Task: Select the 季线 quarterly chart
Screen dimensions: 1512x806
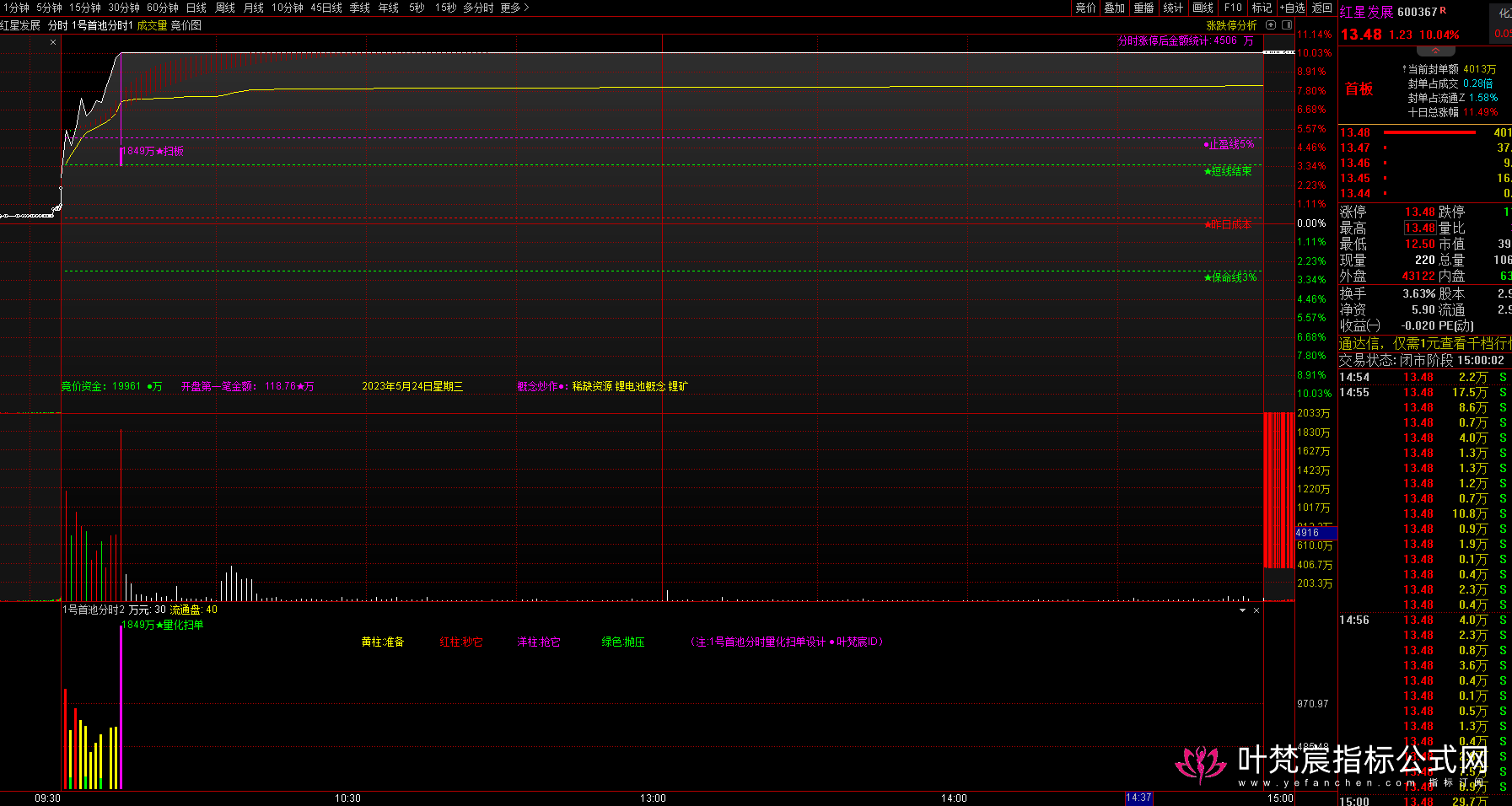Action: pyautogui.click(x=360, y=8)
